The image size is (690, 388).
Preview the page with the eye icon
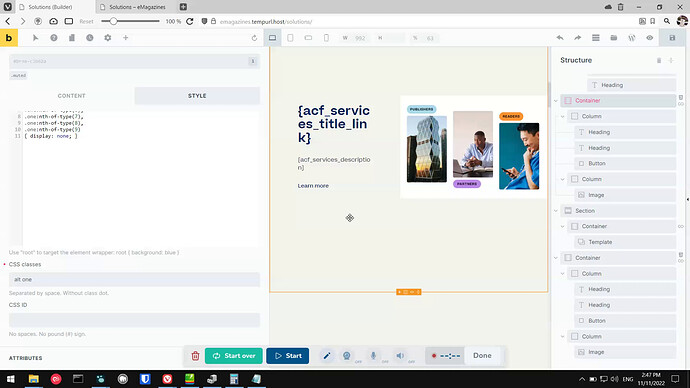(650, 38)
